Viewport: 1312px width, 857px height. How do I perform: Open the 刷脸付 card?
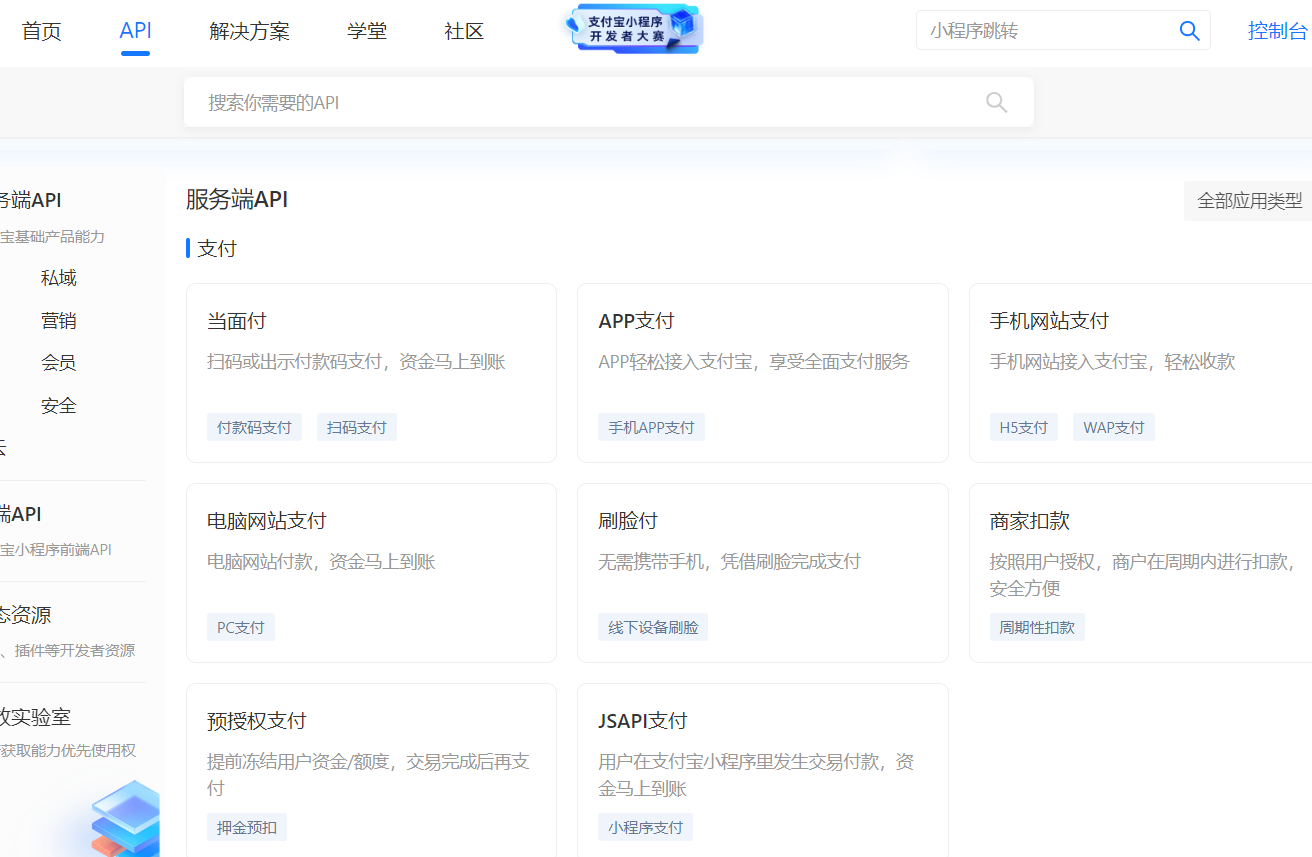(763, 573)
